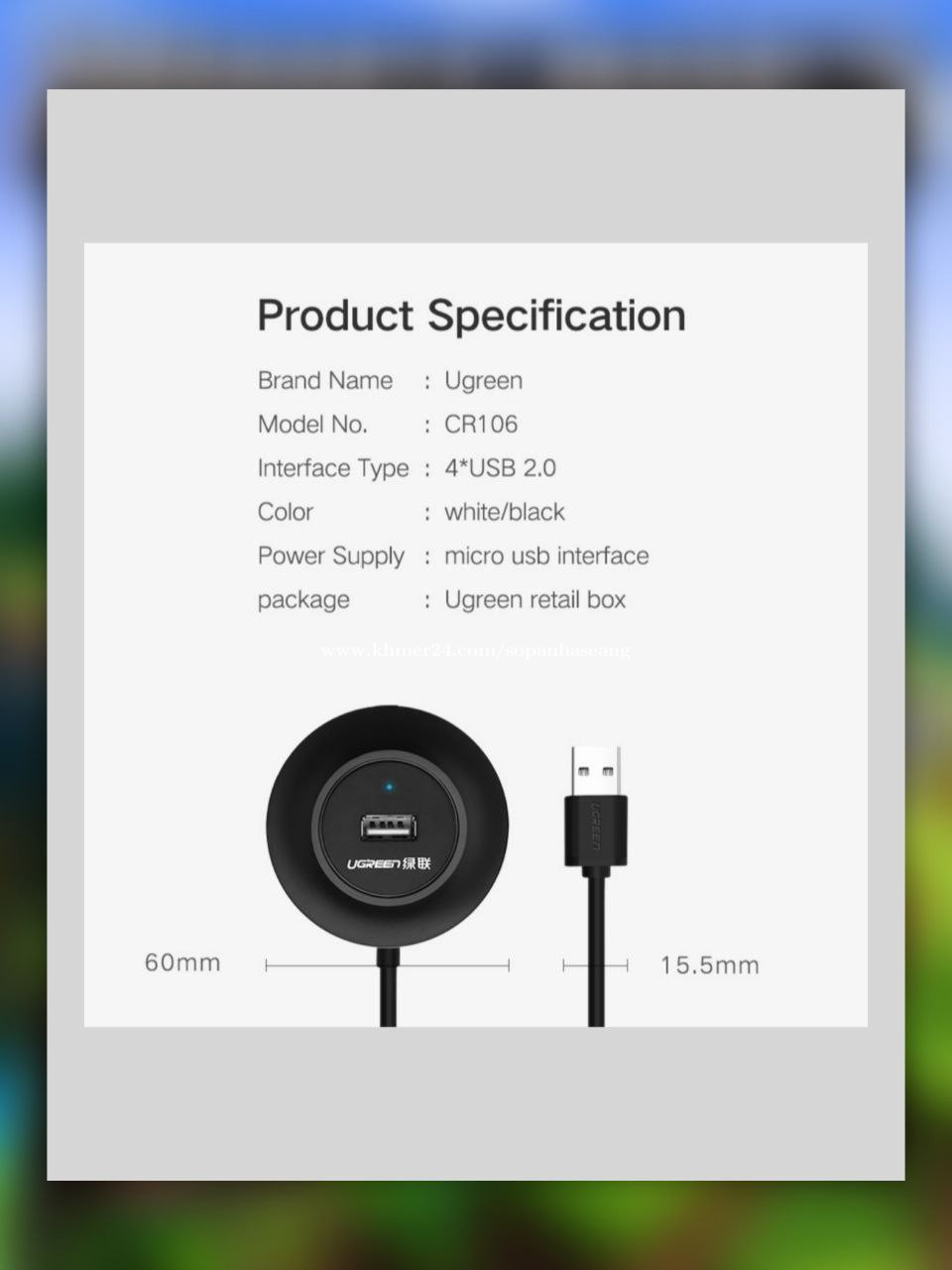Click the 60mm dimension label
Viewport: 952px width, 1270px height.
tap(182, 962)
